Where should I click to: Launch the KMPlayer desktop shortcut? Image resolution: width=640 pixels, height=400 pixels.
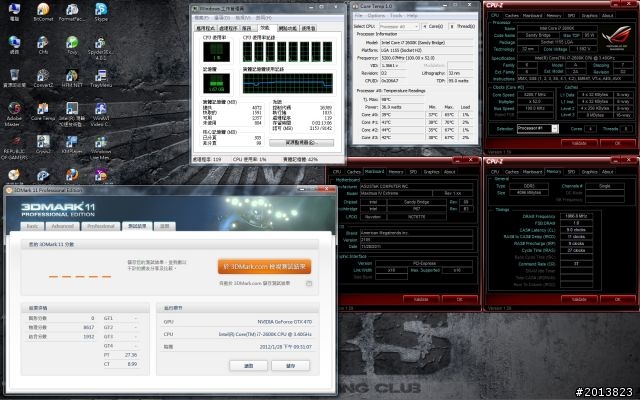(x=72, y=144)
